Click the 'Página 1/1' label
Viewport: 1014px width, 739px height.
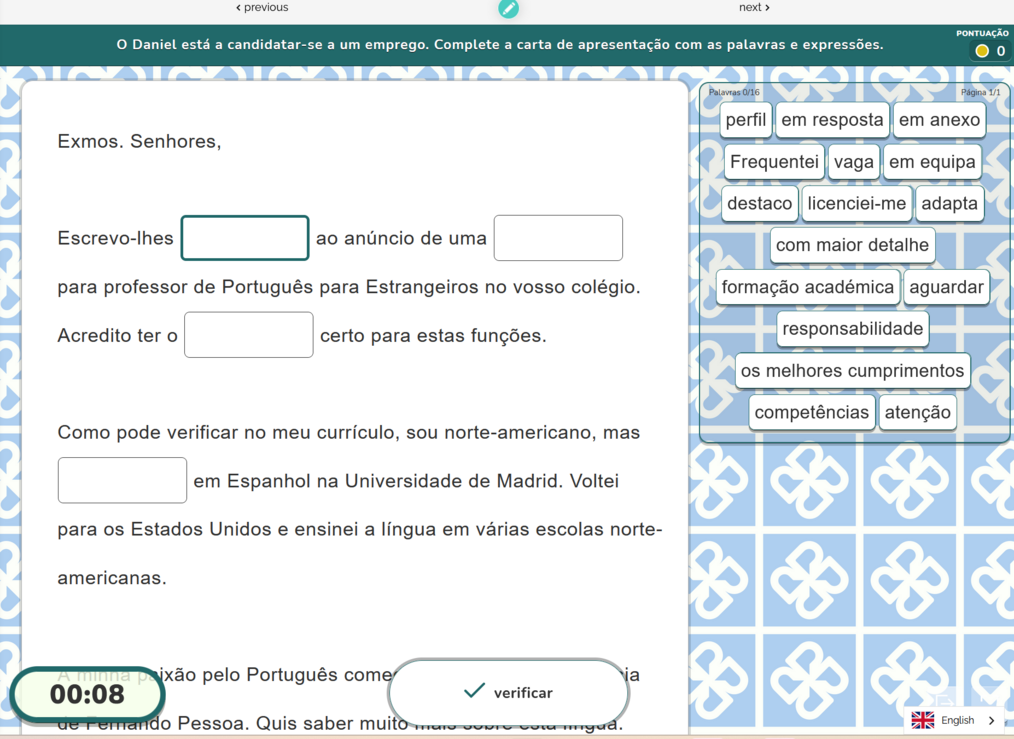[980, 92]
